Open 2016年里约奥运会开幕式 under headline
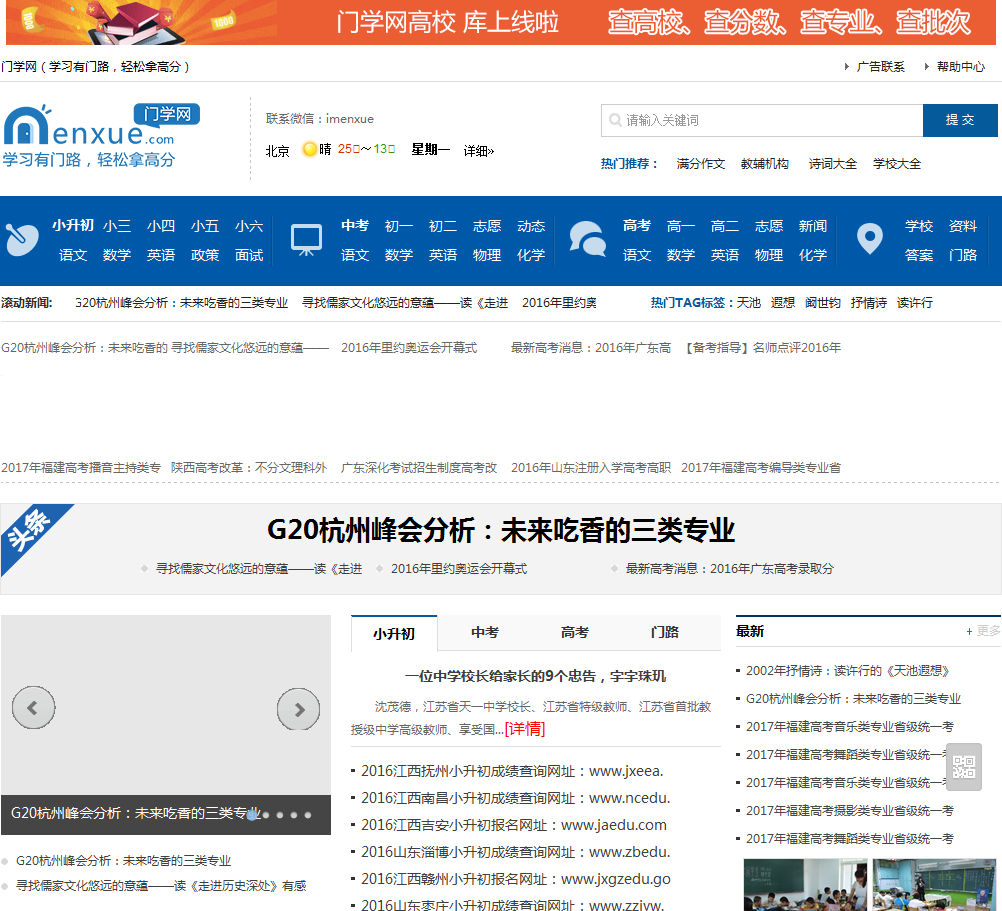The image size is (1002, 911). (459, 569)
